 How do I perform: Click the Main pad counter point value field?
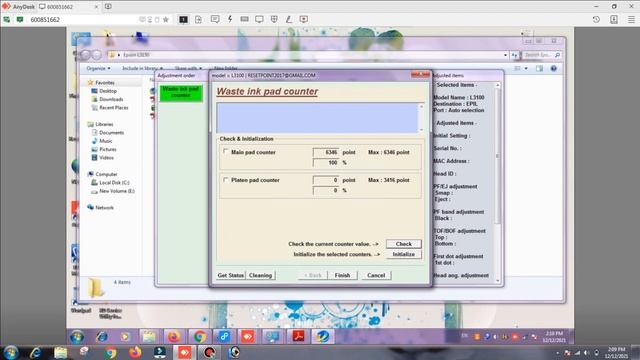pyautogui.click(x=326, y=152)
